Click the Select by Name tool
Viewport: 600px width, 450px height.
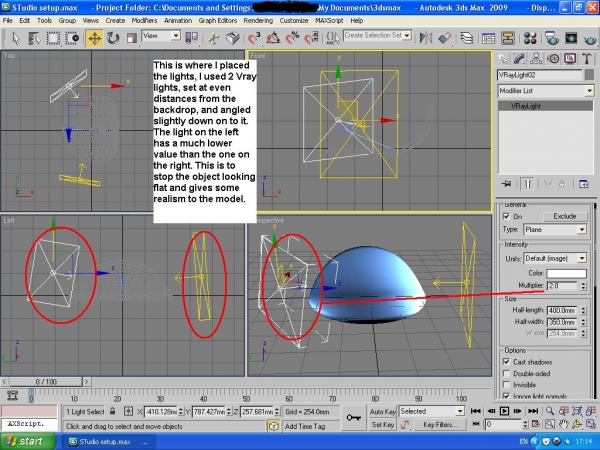coord(34,38)
